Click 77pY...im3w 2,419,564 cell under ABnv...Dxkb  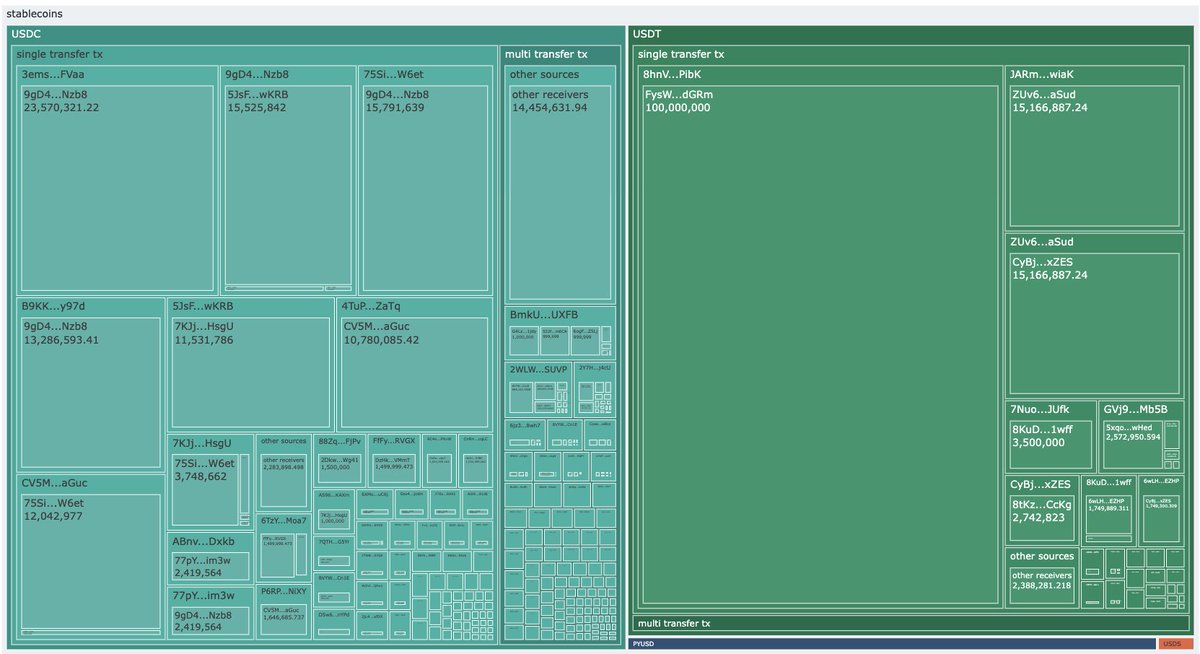click(x=211, y=566)
